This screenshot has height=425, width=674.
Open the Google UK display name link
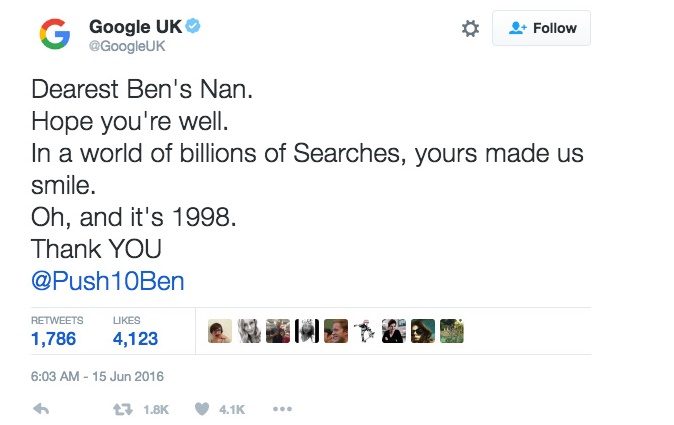135,27
